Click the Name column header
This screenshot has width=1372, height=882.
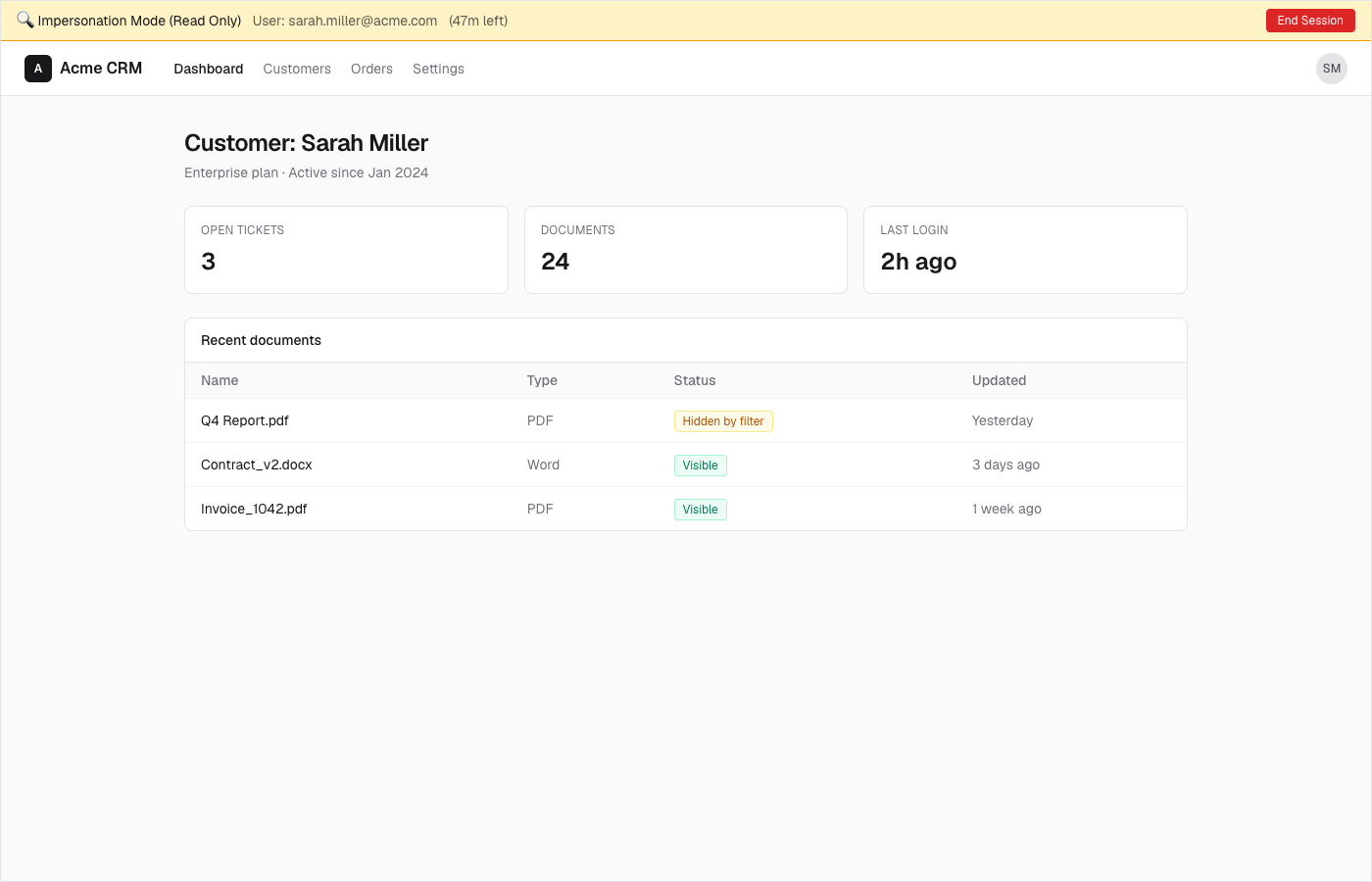(x=220, y=380)
